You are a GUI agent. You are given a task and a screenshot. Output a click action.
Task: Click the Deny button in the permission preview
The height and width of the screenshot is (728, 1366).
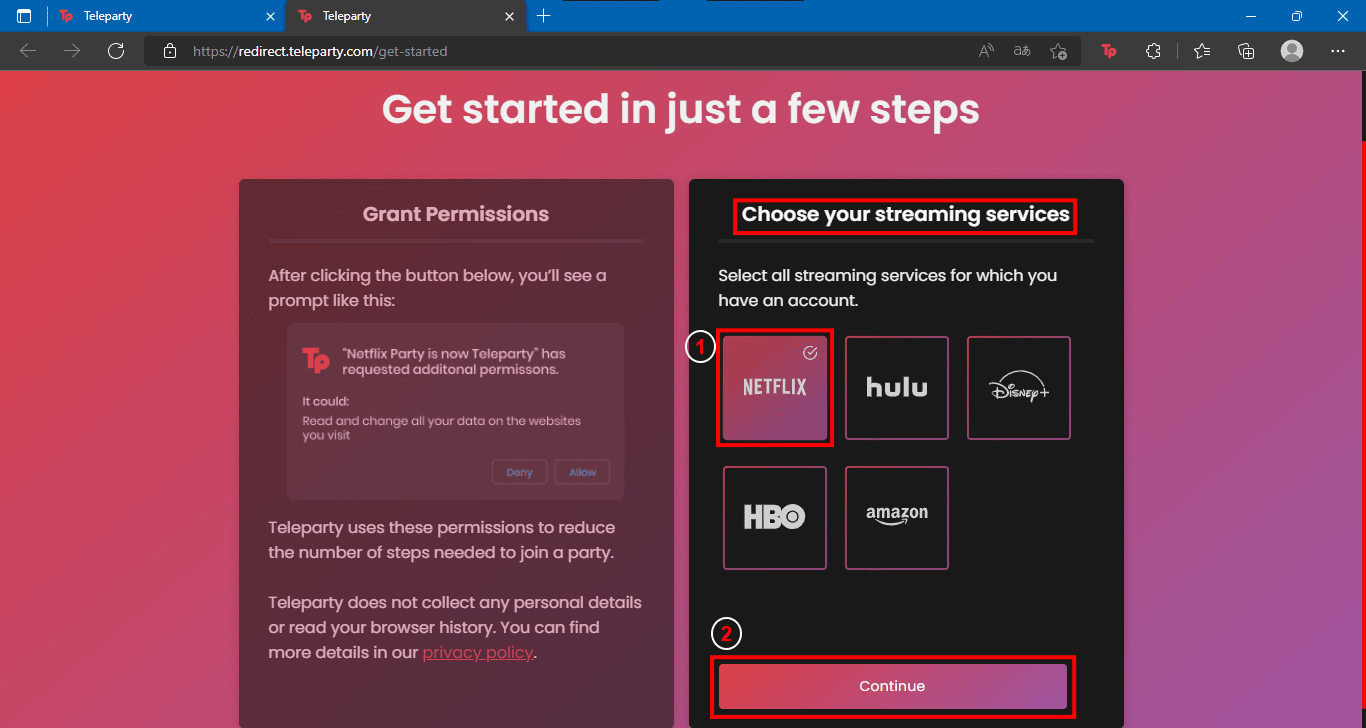click(x=520, y=472)
